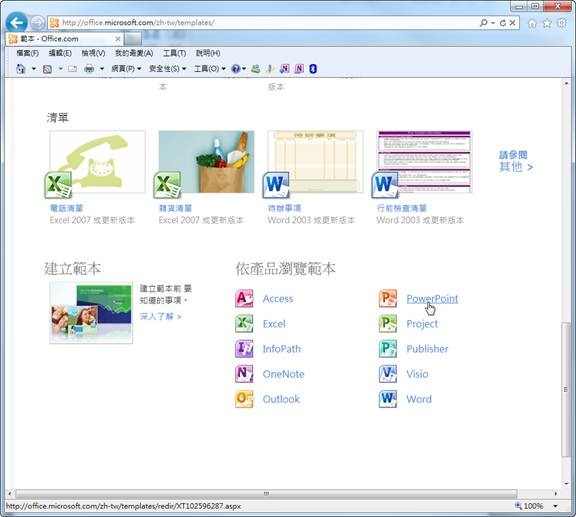Image resolution: width=576 pixels, height=517 pixels.
Task: Click the read mail icon in command bar
Action: (x=72, y=69)
